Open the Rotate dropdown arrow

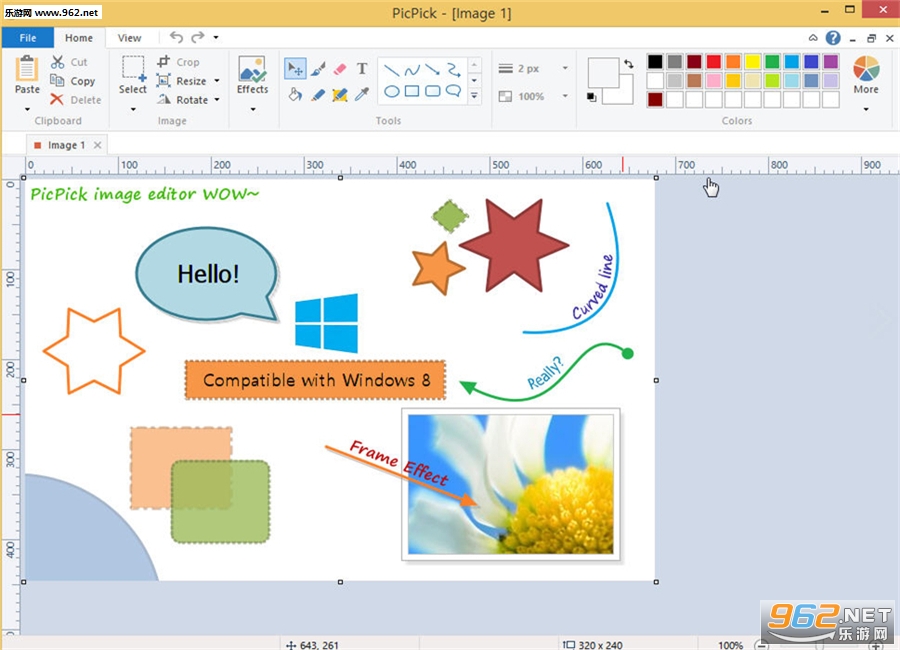tap(217, 100)
